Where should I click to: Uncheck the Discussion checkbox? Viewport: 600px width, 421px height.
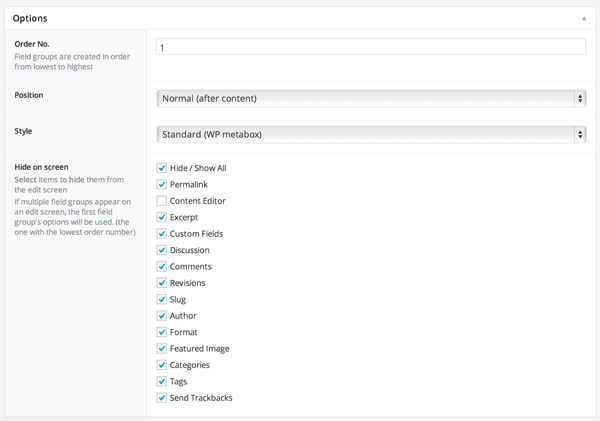[161, 250]
